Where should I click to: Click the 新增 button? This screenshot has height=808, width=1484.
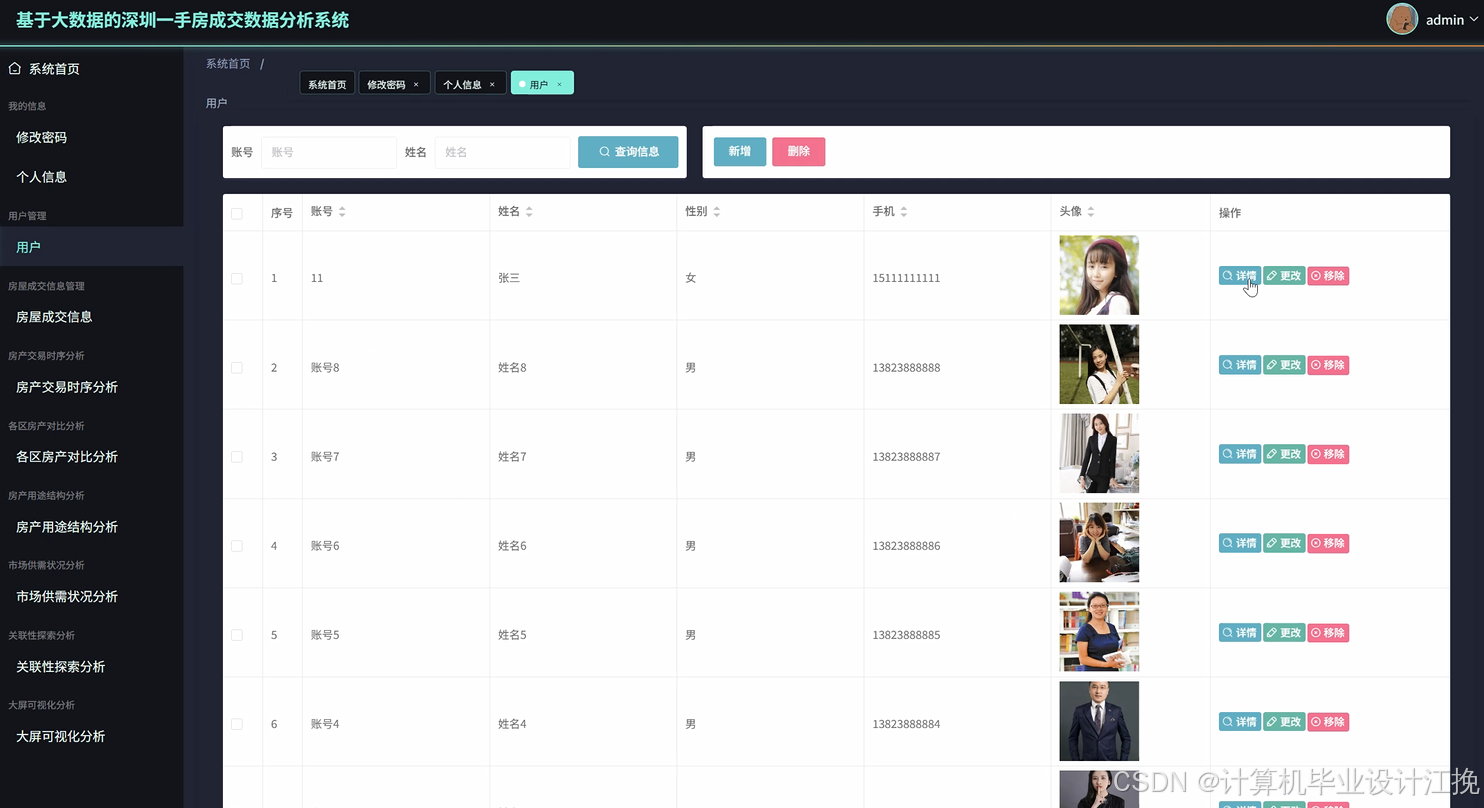click(740, 151)
